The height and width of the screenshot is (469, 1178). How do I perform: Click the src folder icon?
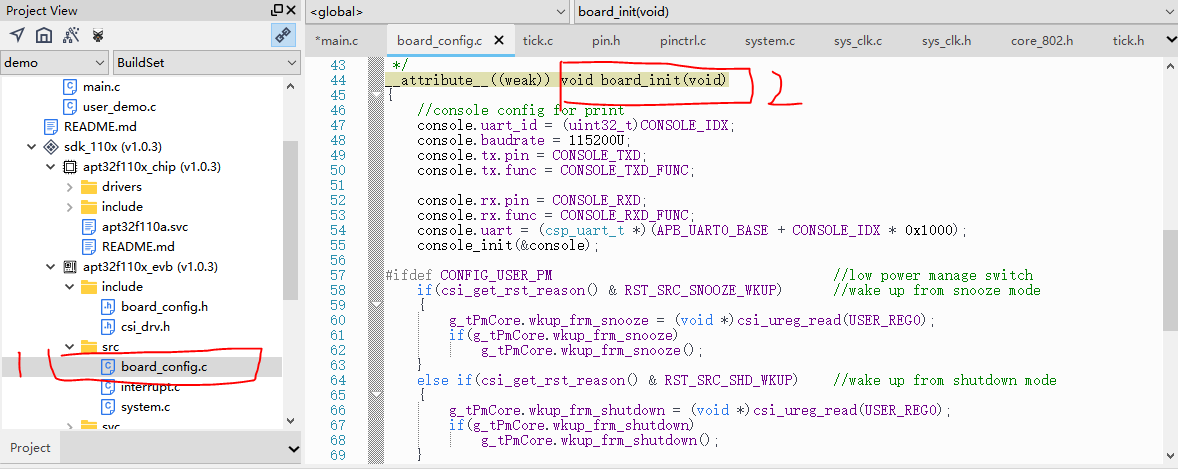tap(89, 346)
